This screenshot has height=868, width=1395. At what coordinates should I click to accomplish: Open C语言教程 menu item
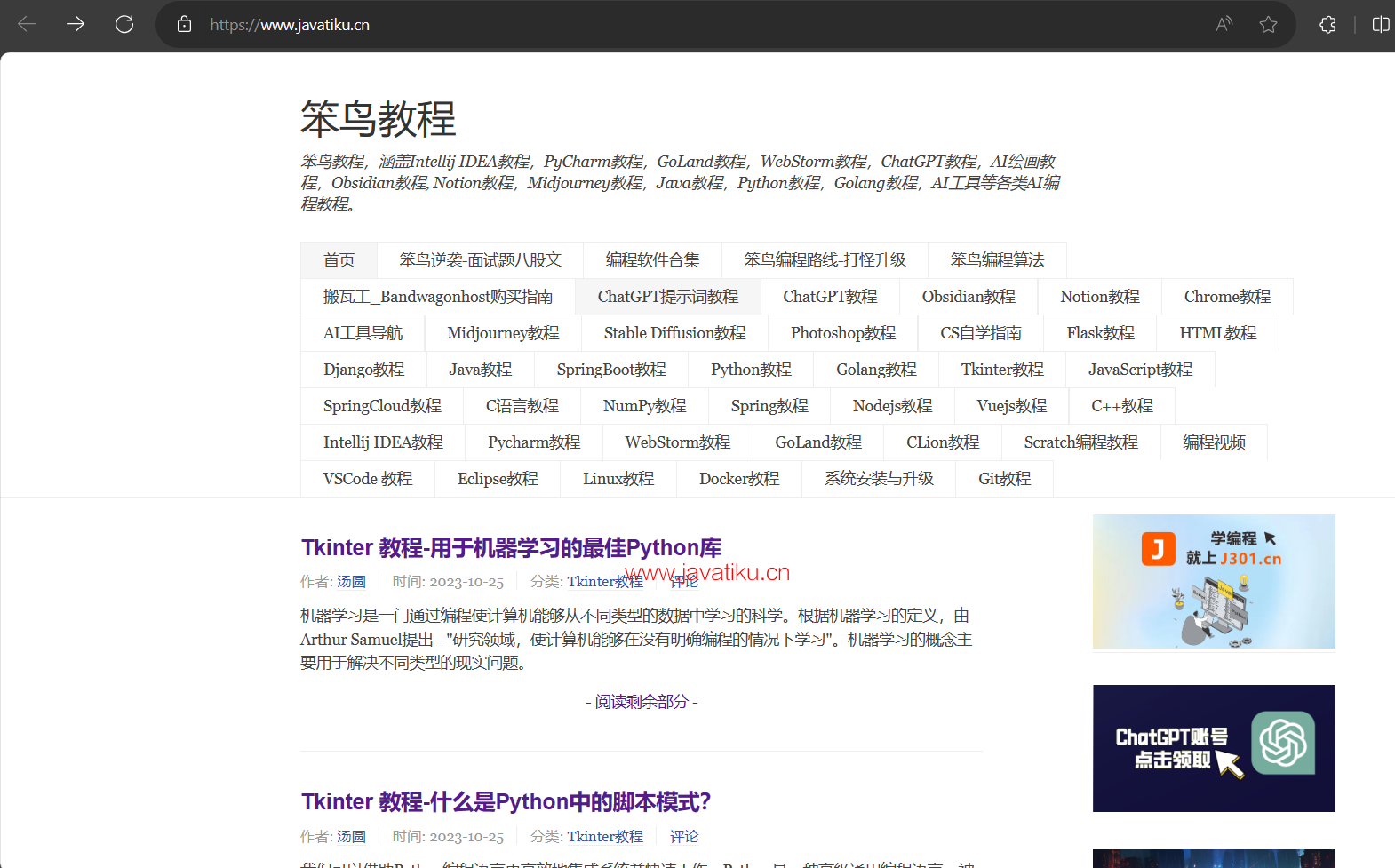(522, 406)
